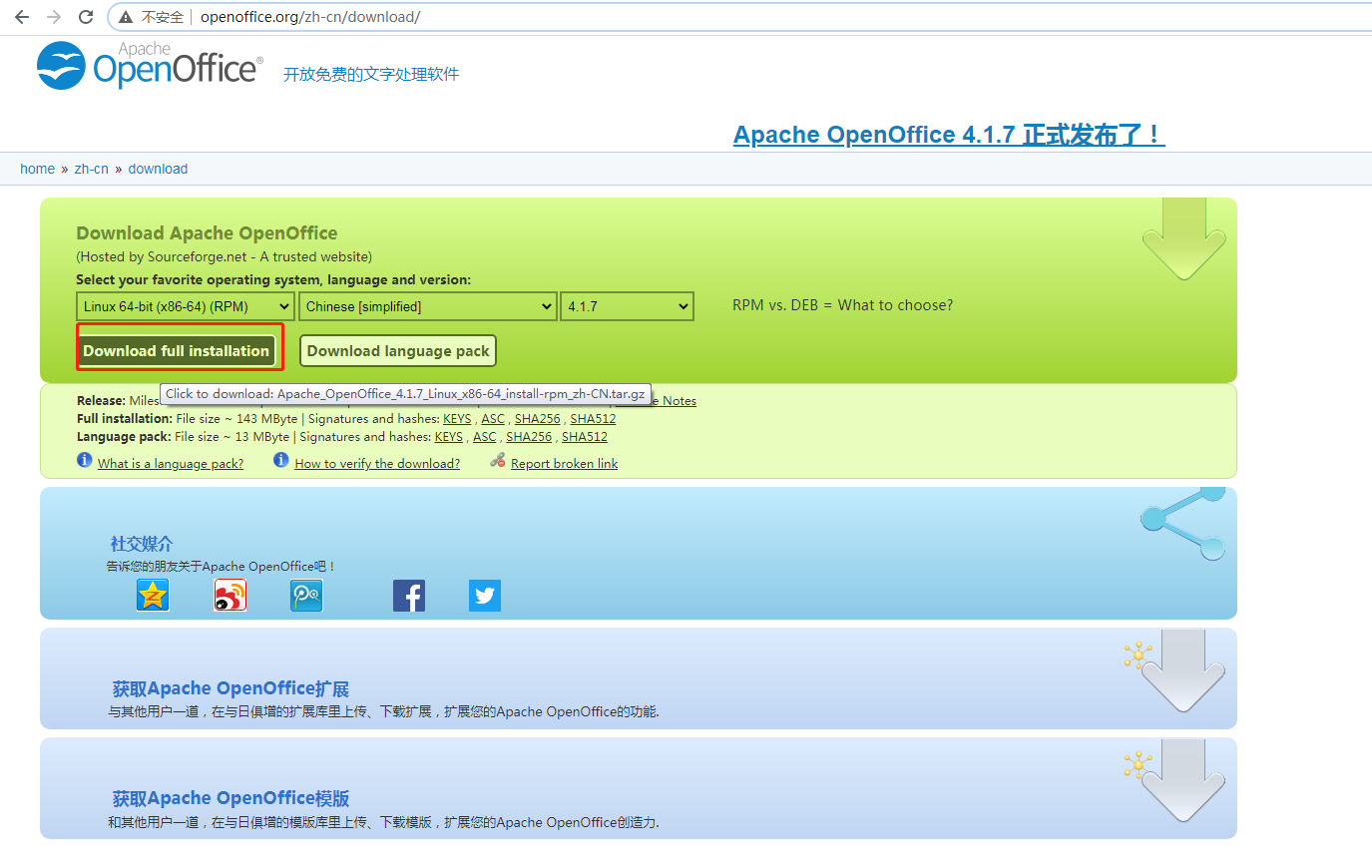This screenshot has width=1372, height=868.
Task: Go to home breadcrumb
Action: pos(38,169)
